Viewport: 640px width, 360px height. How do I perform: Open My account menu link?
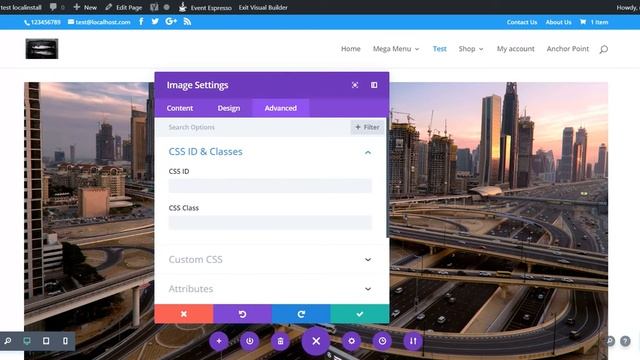516,49
